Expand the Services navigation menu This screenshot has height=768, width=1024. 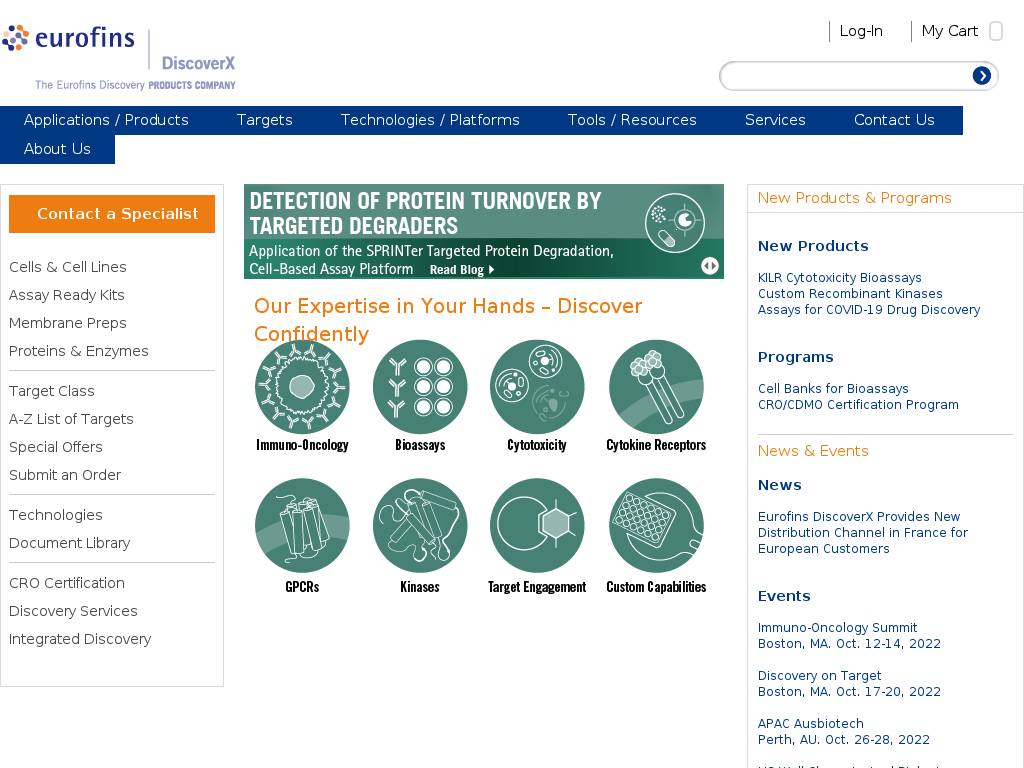point(775,120)
